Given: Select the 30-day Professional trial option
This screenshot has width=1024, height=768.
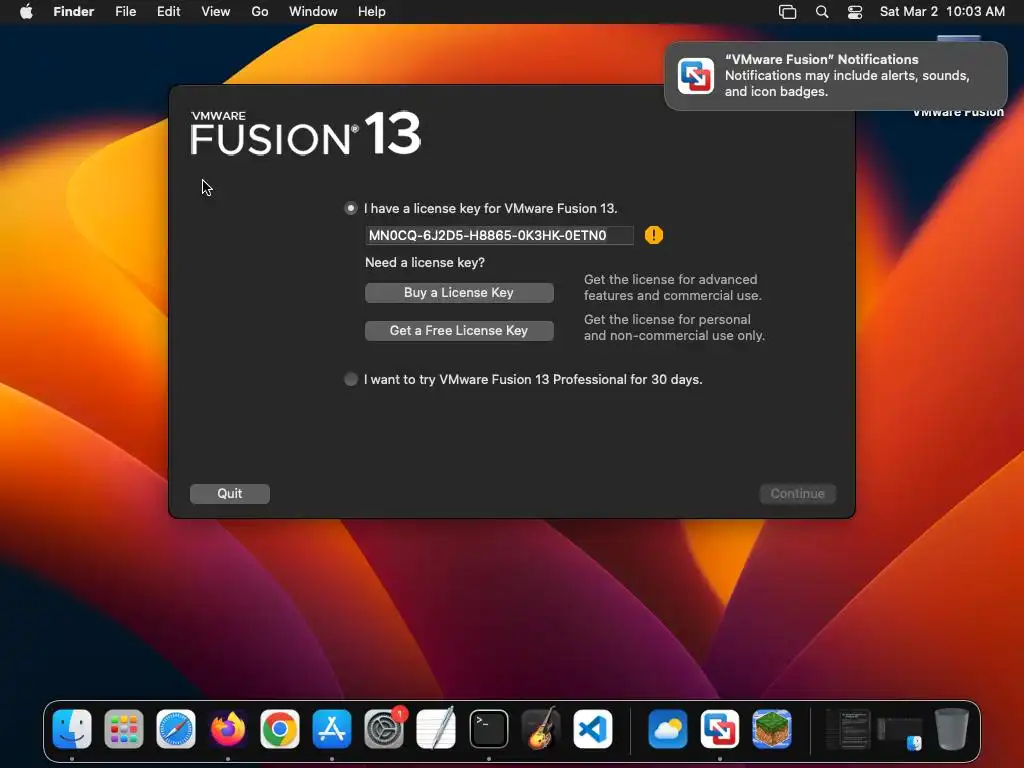Looking at the screenshot, I should point(351,379).
